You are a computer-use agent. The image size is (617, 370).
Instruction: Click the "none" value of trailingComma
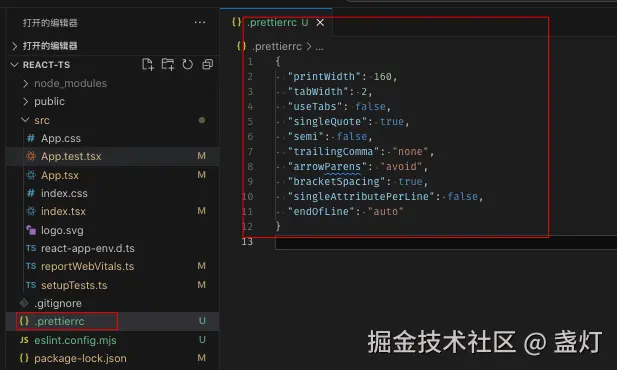click(410, 151)
